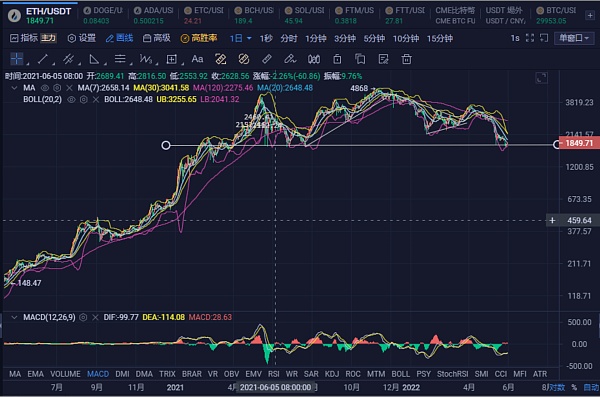Image resolution: width=600 pixels, height=397 pixels.
Task: Open the 1日 timeframe dropdown
Action: pos(240,38)
